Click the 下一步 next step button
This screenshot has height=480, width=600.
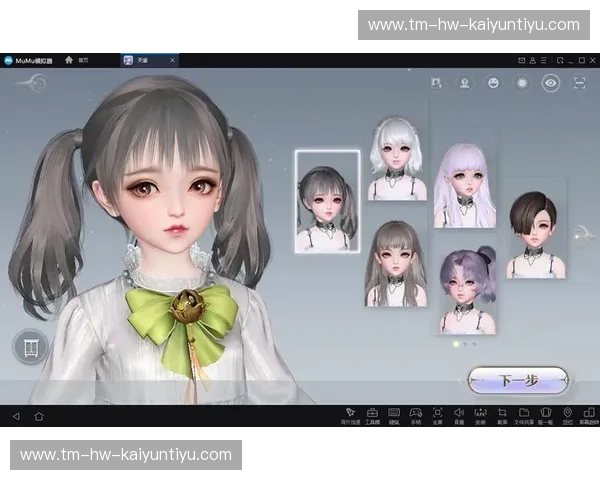518,380
